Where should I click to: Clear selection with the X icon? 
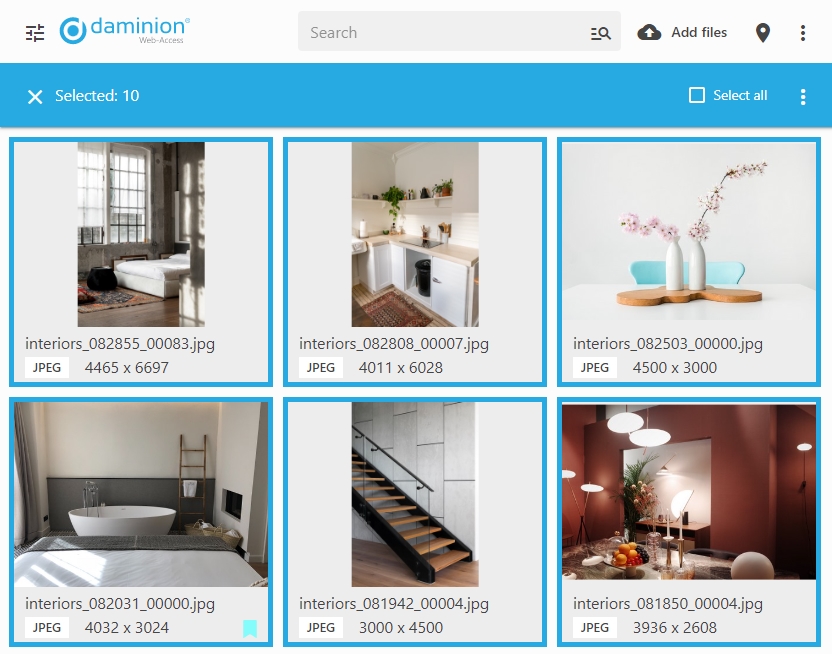35,97
